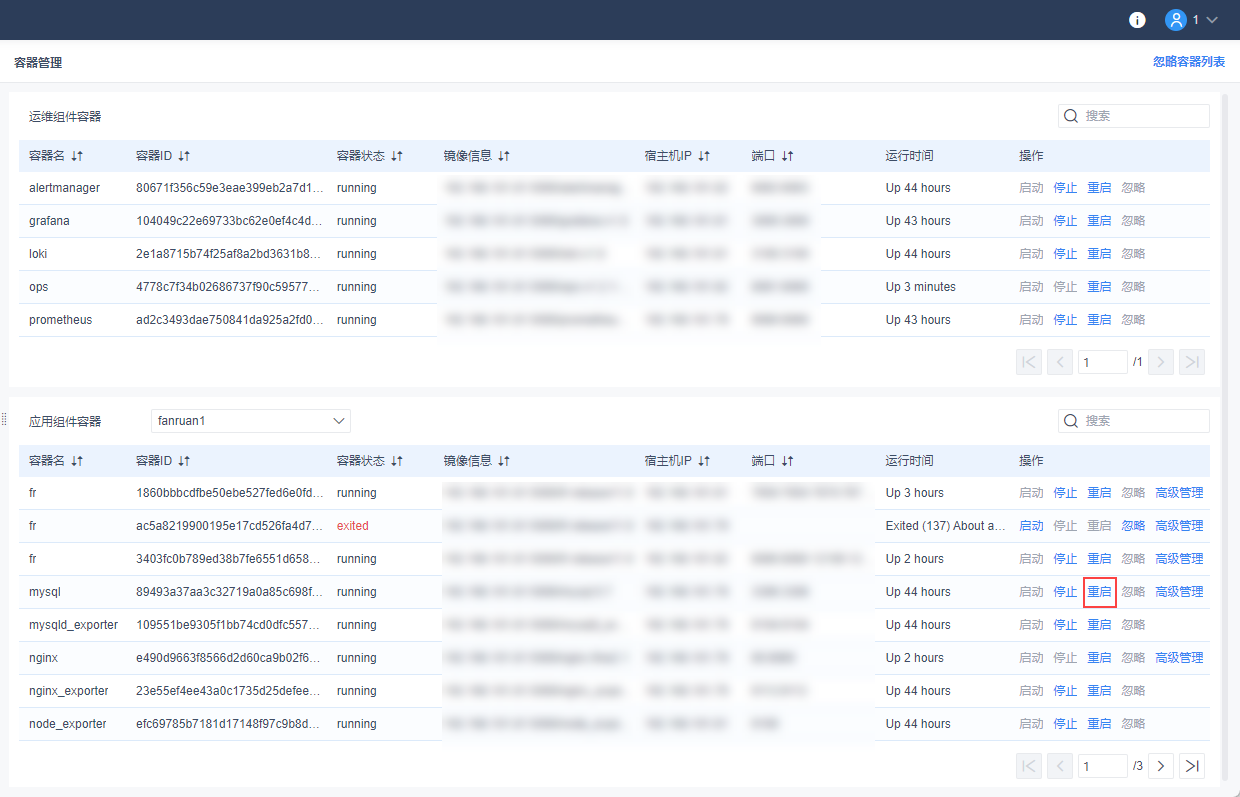Open 高级管理 for mysql container
The height and width of the screenshot is (797, 1240).
tap(1179, 592)
